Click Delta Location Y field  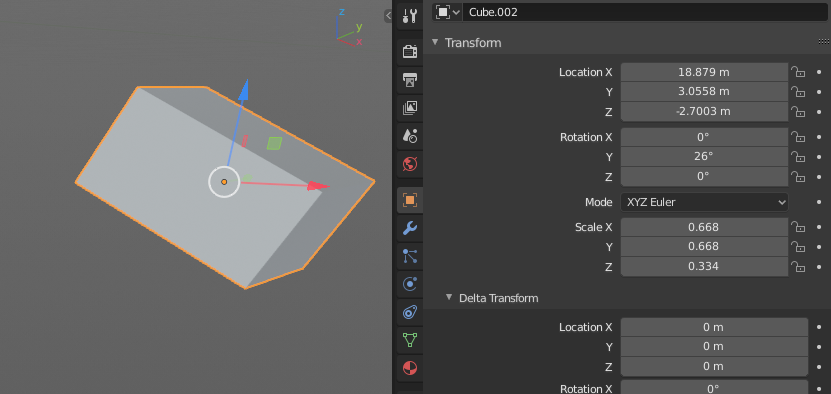click(x=714, y=347)
